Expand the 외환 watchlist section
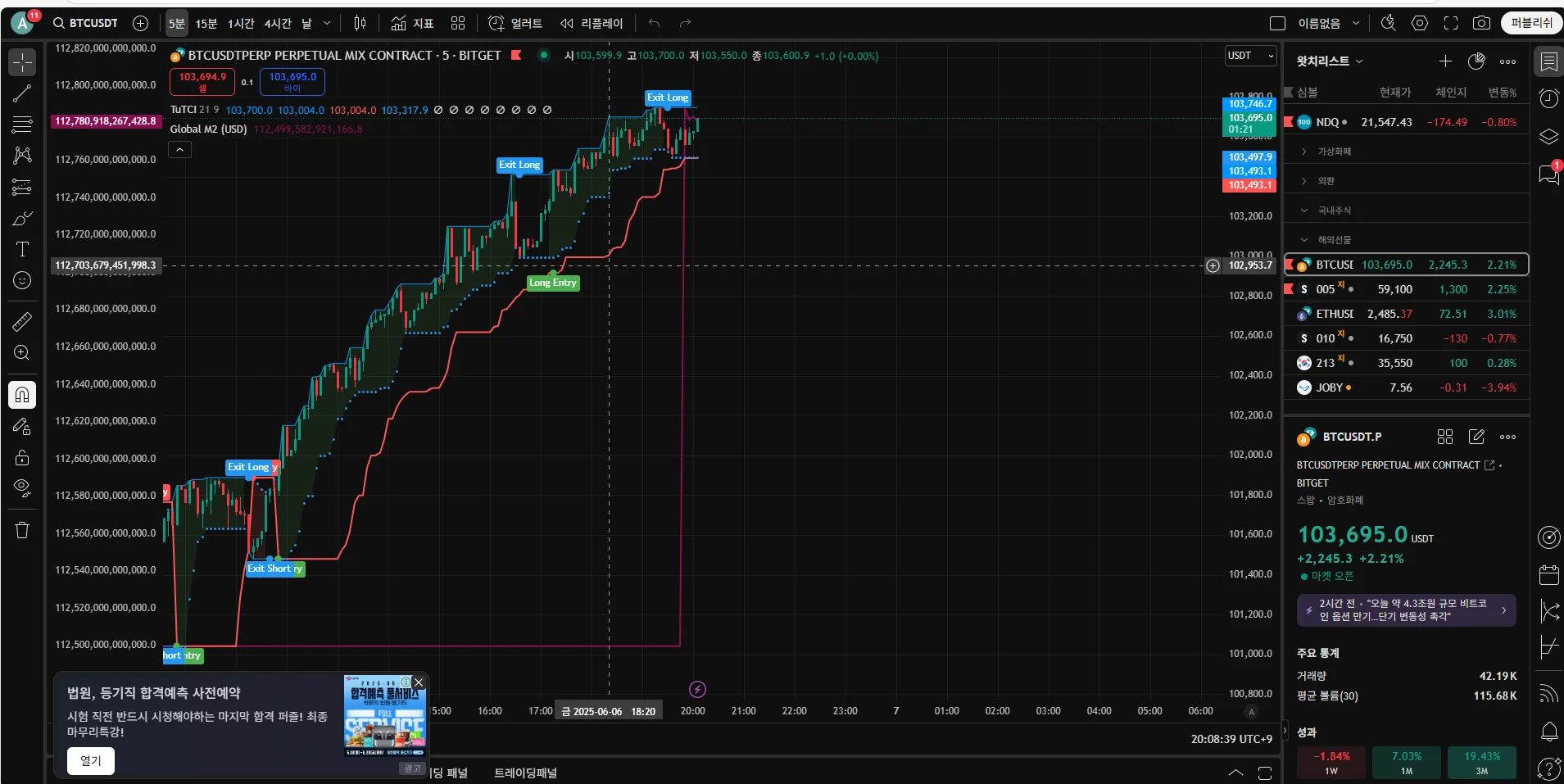The image size is (1564, 784). pos(1304,181)
